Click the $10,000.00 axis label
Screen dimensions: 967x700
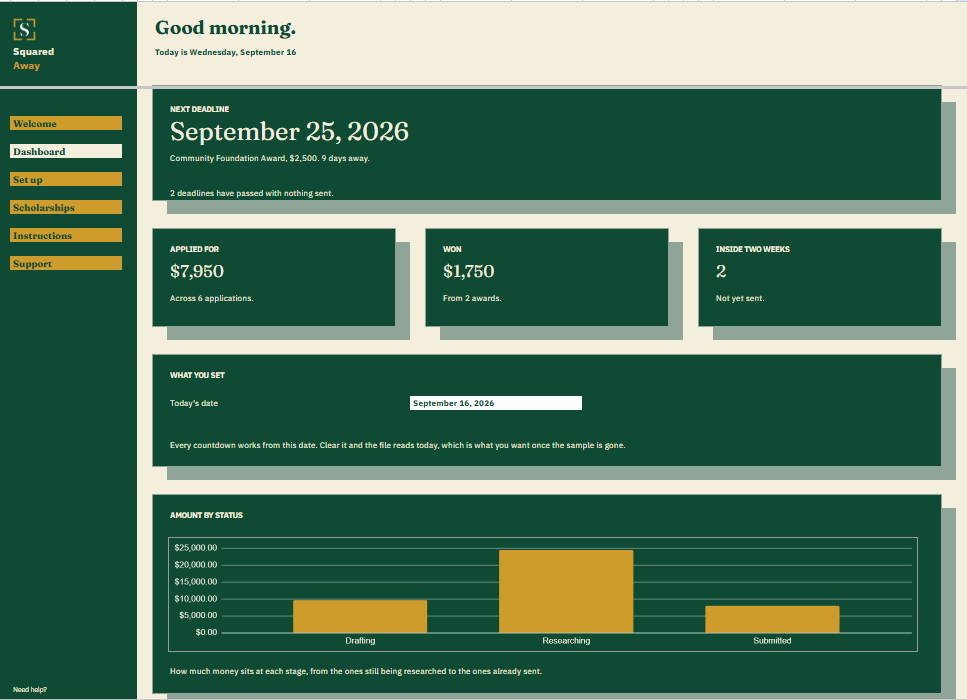pos(195,598)
